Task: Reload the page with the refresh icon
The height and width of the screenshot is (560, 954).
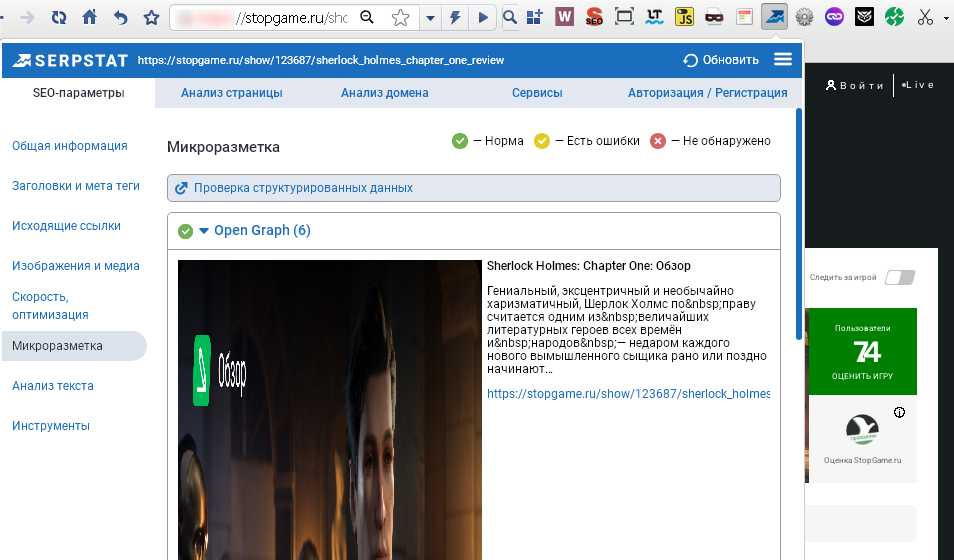Action: click(59, 18)
